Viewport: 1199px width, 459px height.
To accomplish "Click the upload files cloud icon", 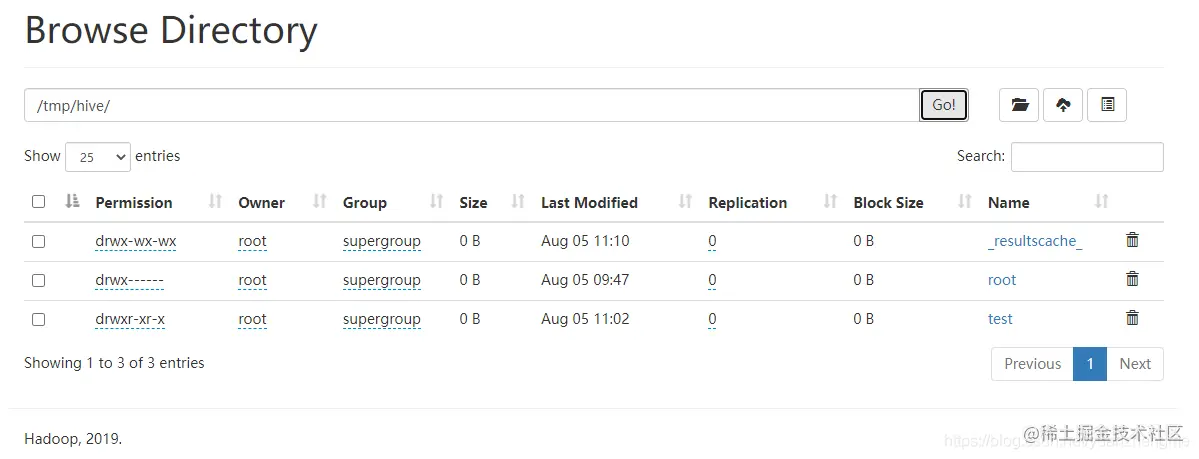I will (x=1063, y=105).
